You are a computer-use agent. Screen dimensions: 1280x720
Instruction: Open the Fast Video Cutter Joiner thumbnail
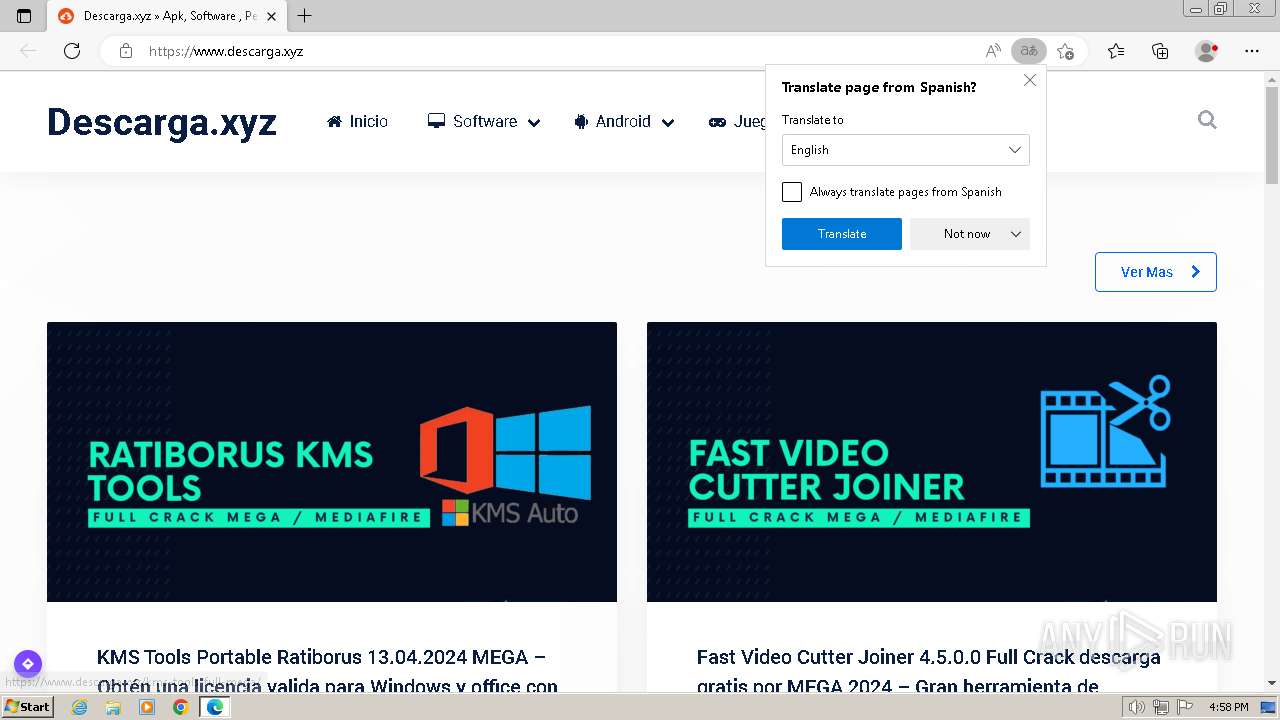point(932,462)
